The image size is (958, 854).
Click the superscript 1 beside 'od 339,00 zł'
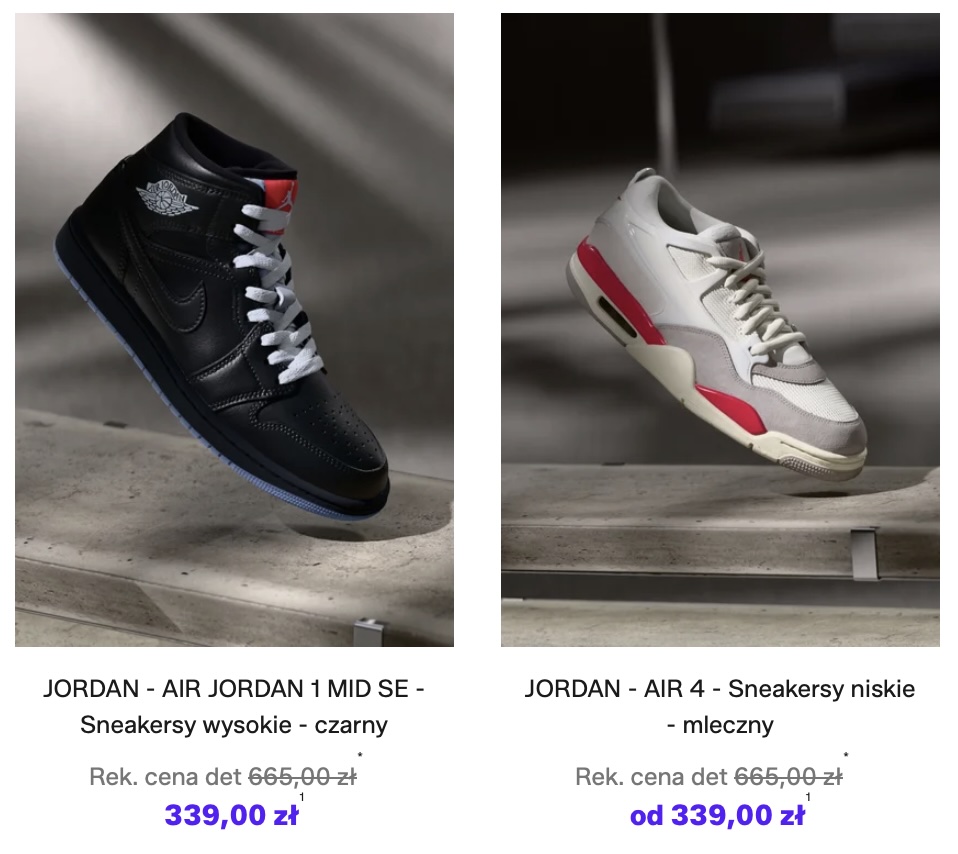[808, 797]
